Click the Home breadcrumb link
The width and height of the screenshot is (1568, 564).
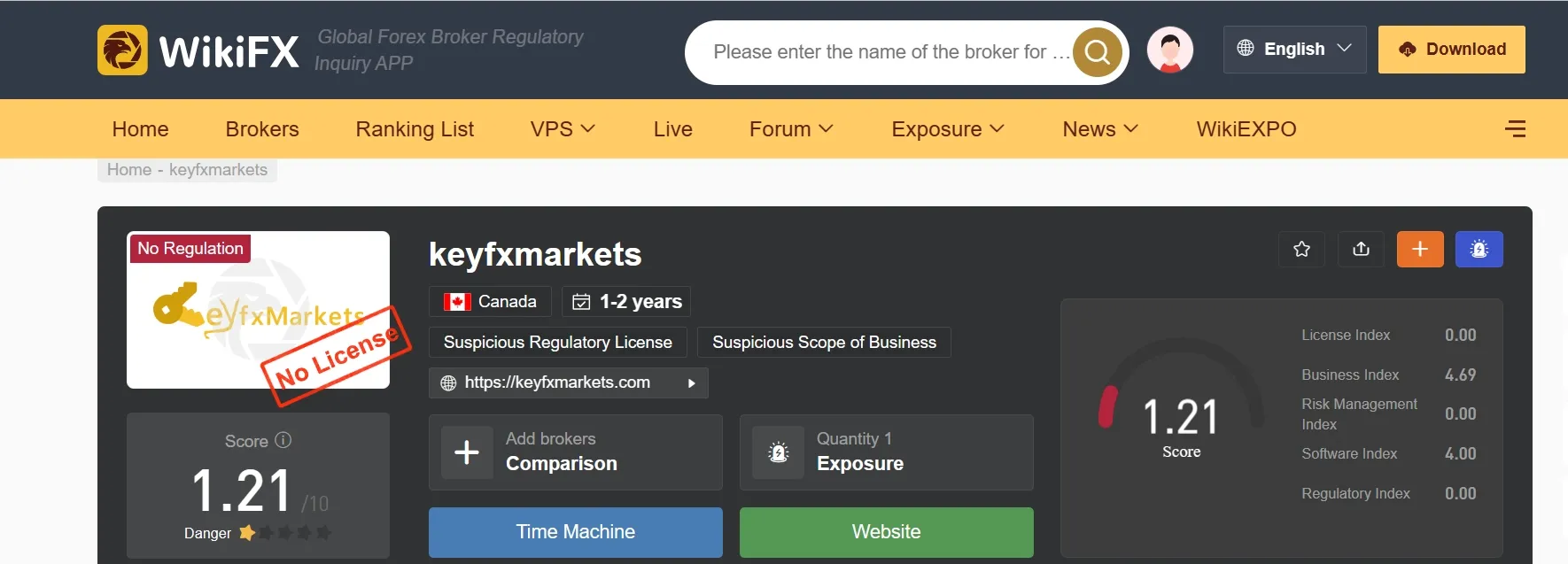pos(129,169)
